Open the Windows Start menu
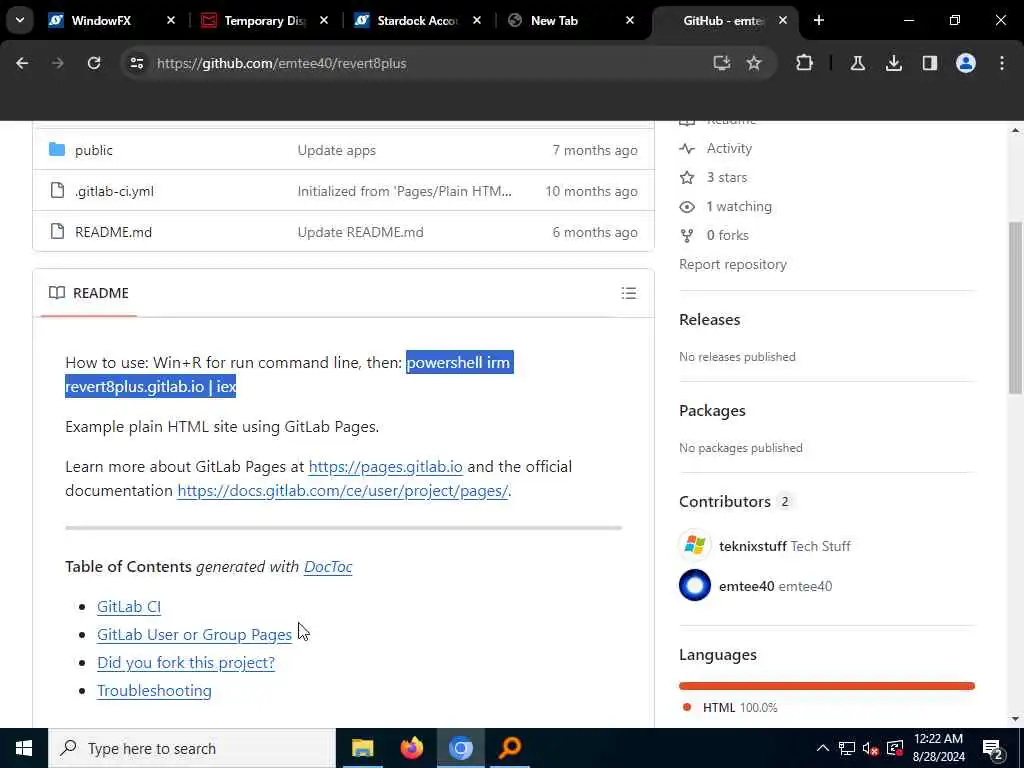Image resolution: width=1024 pixels, height=768 pixels. click(x=24, y=748)
